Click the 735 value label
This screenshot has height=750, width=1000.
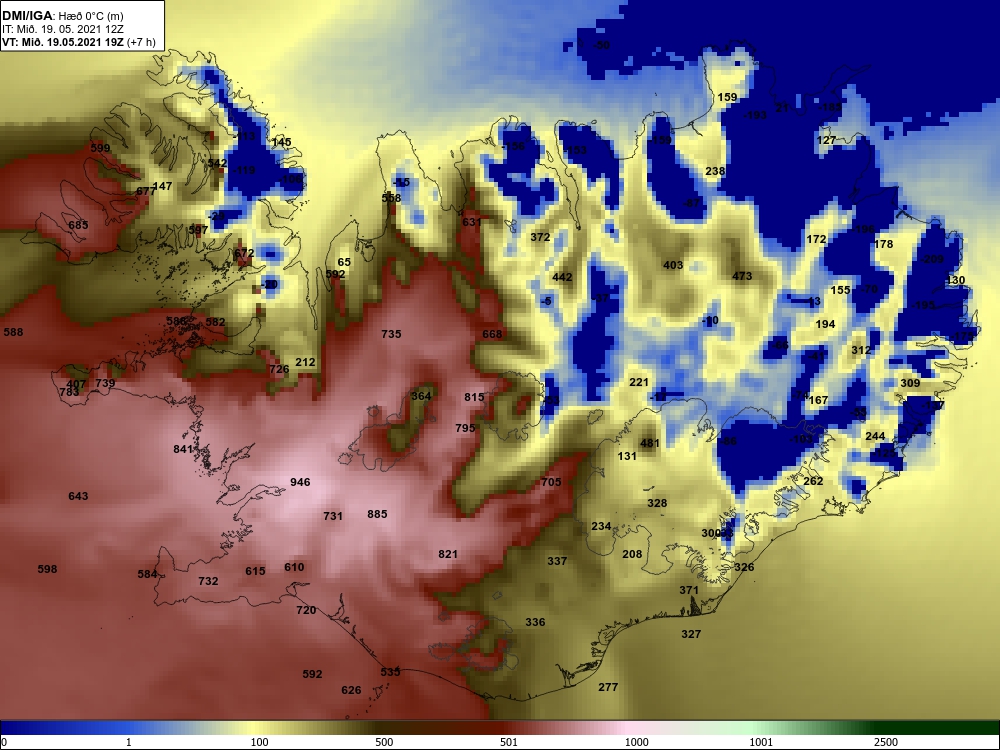click(x=391, y=334)
